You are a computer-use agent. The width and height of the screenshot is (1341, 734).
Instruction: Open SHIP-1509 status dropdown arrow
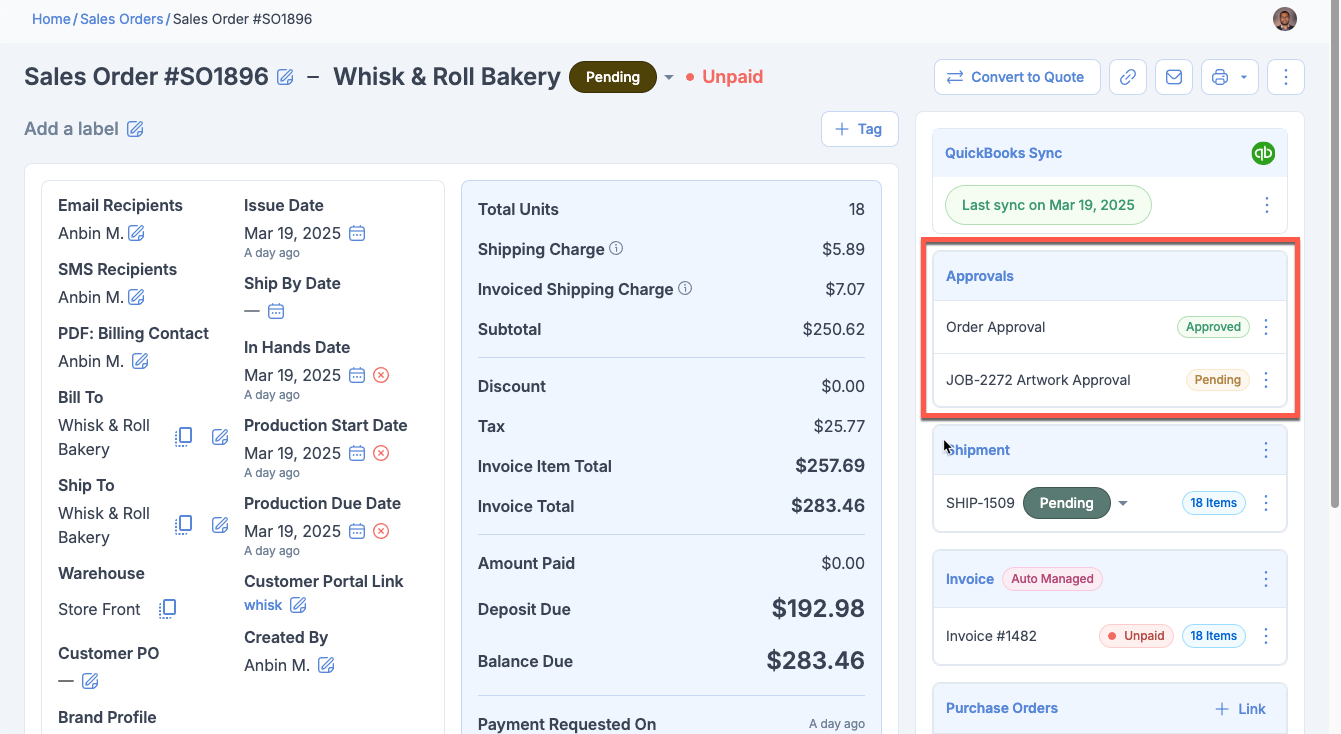[x=1123, y=503]
